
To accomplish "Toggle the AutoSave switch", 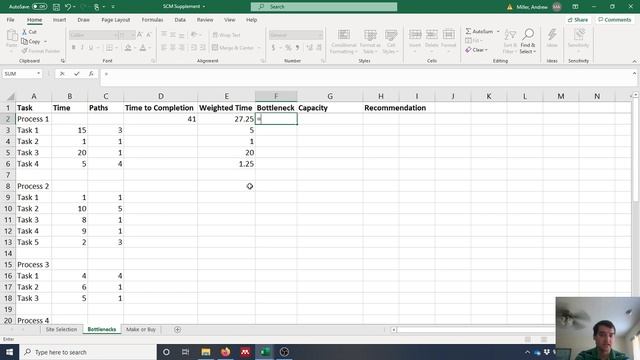I will (x=39, y=7).
